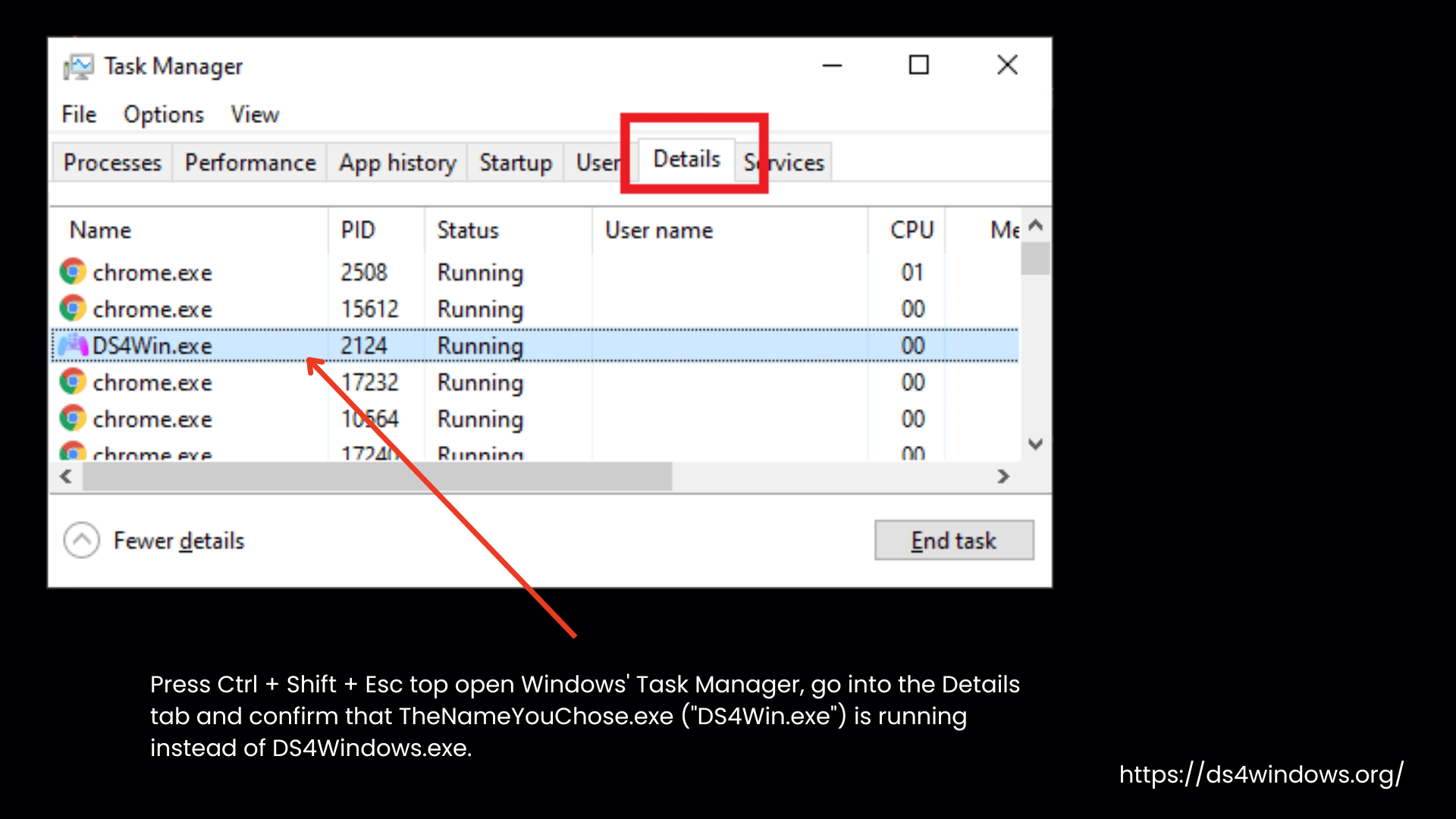Screen dimensions: 1456x819
Task: Click CPU value 01 in first row
Action: [912, 272]
